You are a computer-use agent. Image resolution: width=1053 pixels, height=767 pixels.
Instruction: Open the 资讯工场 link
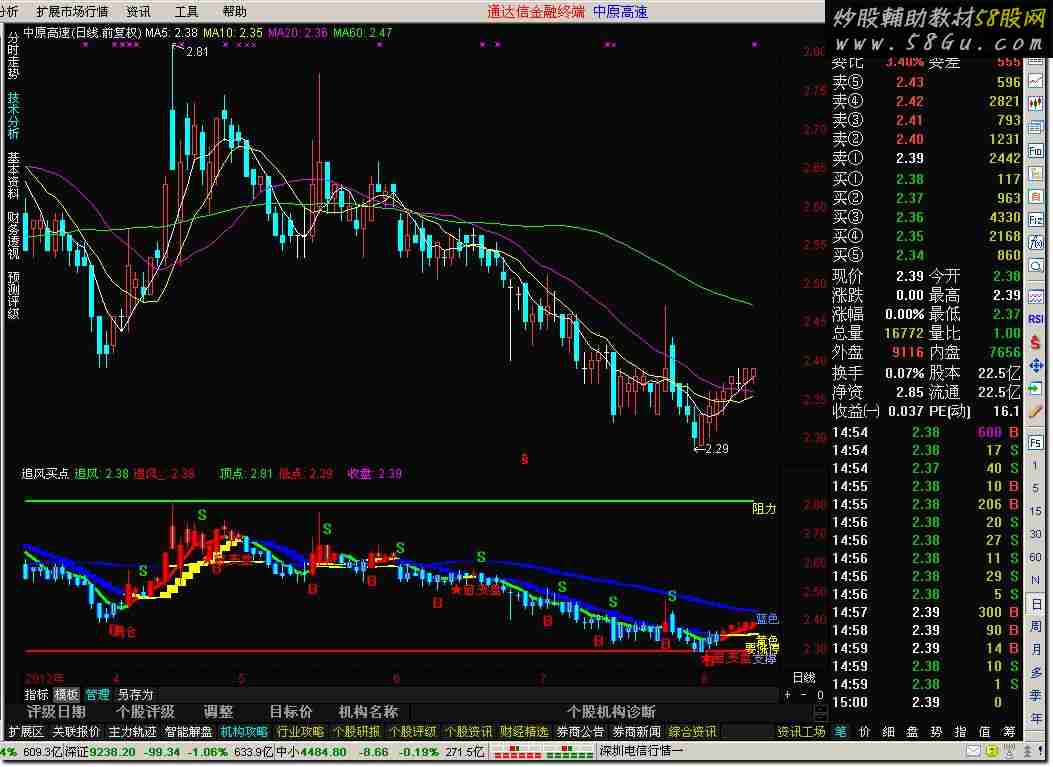tap(801, 731)
